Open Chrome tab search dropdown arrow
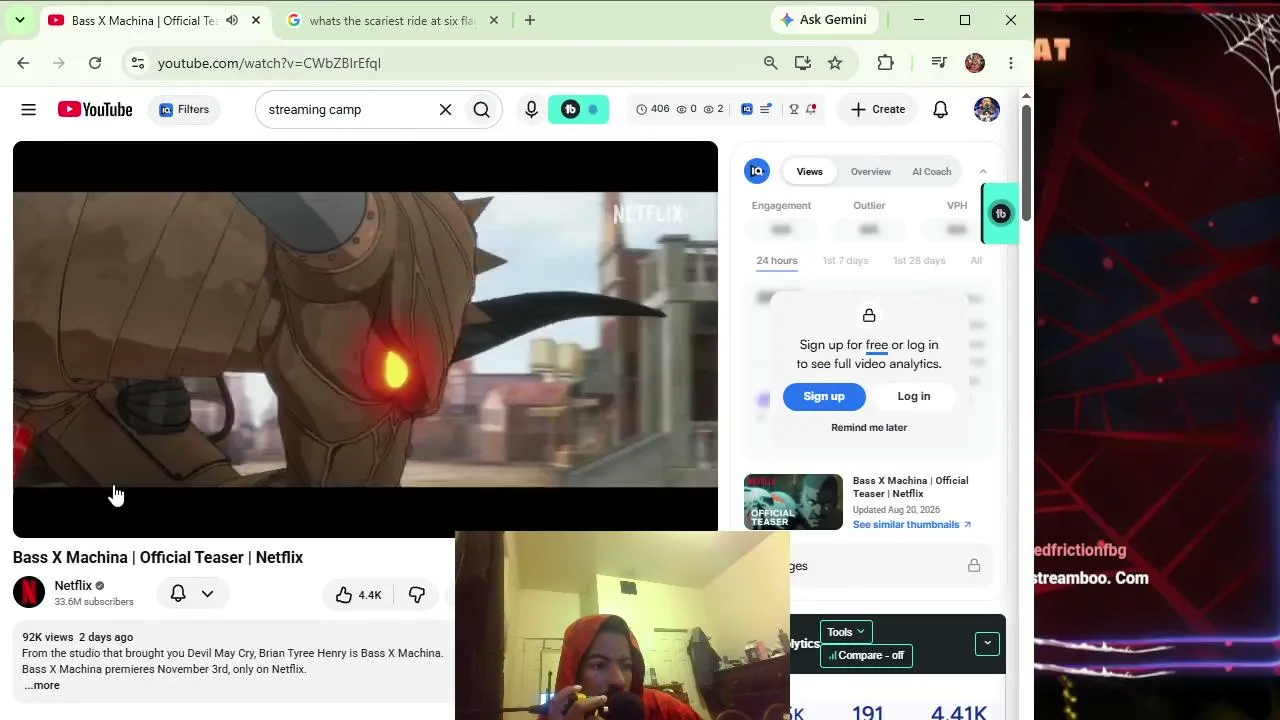1280x720 pixels. tap(19, 20)
